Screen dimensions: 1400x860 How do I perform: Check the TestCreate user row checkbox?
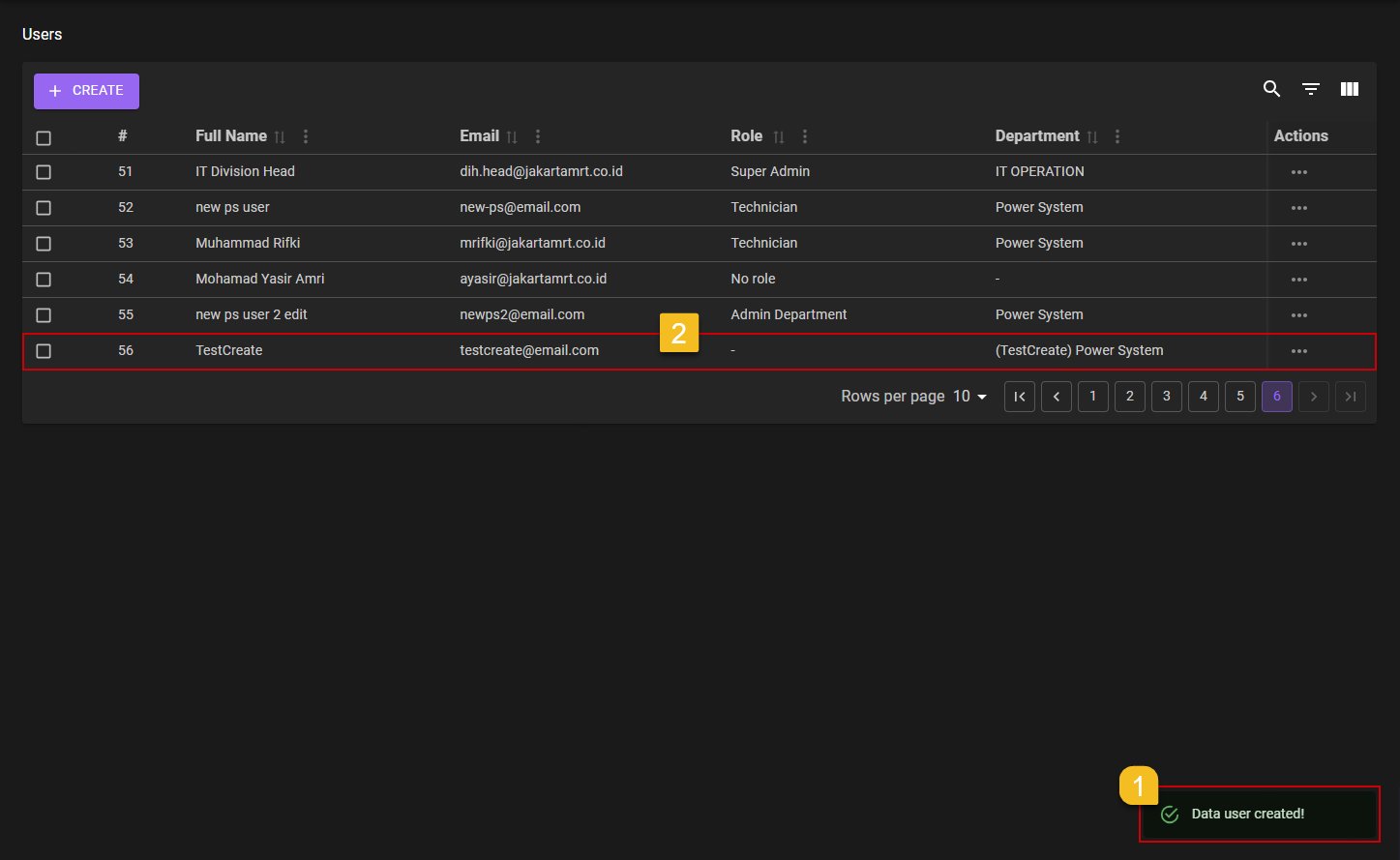tap(44, 351)
